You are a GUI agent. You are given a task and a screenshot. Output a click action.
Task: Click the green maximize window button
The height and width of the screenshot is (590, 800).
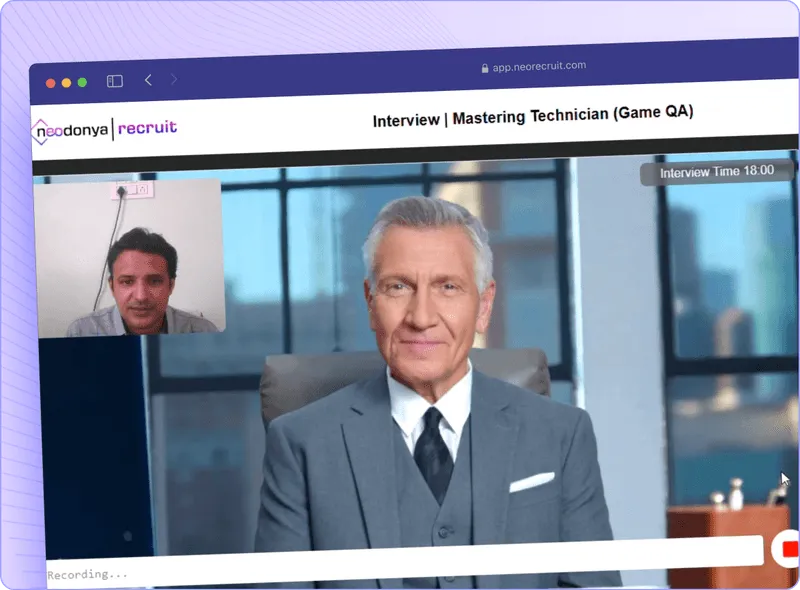coord(82,82)
